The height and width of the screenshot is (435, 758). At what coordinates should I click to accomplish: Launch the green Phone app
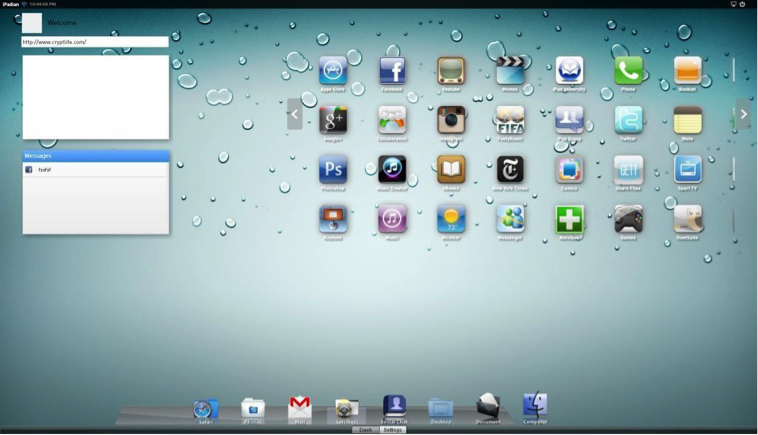pyautogui.click(x=628, y=71)
